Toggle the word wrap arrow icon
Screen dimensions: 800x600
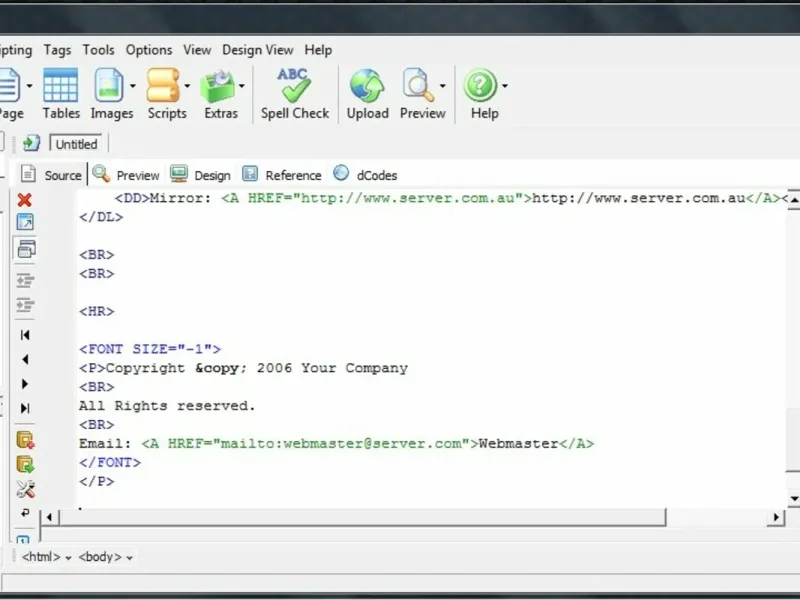coord(25,513)
